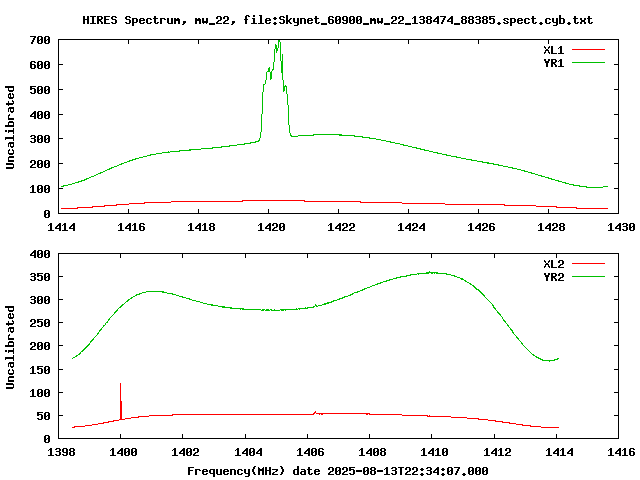The height and width of the screenshot is (480, 640).
Task: Click the YR2 curve maximum near 1410 MHz
Action: tap(431, 272)
